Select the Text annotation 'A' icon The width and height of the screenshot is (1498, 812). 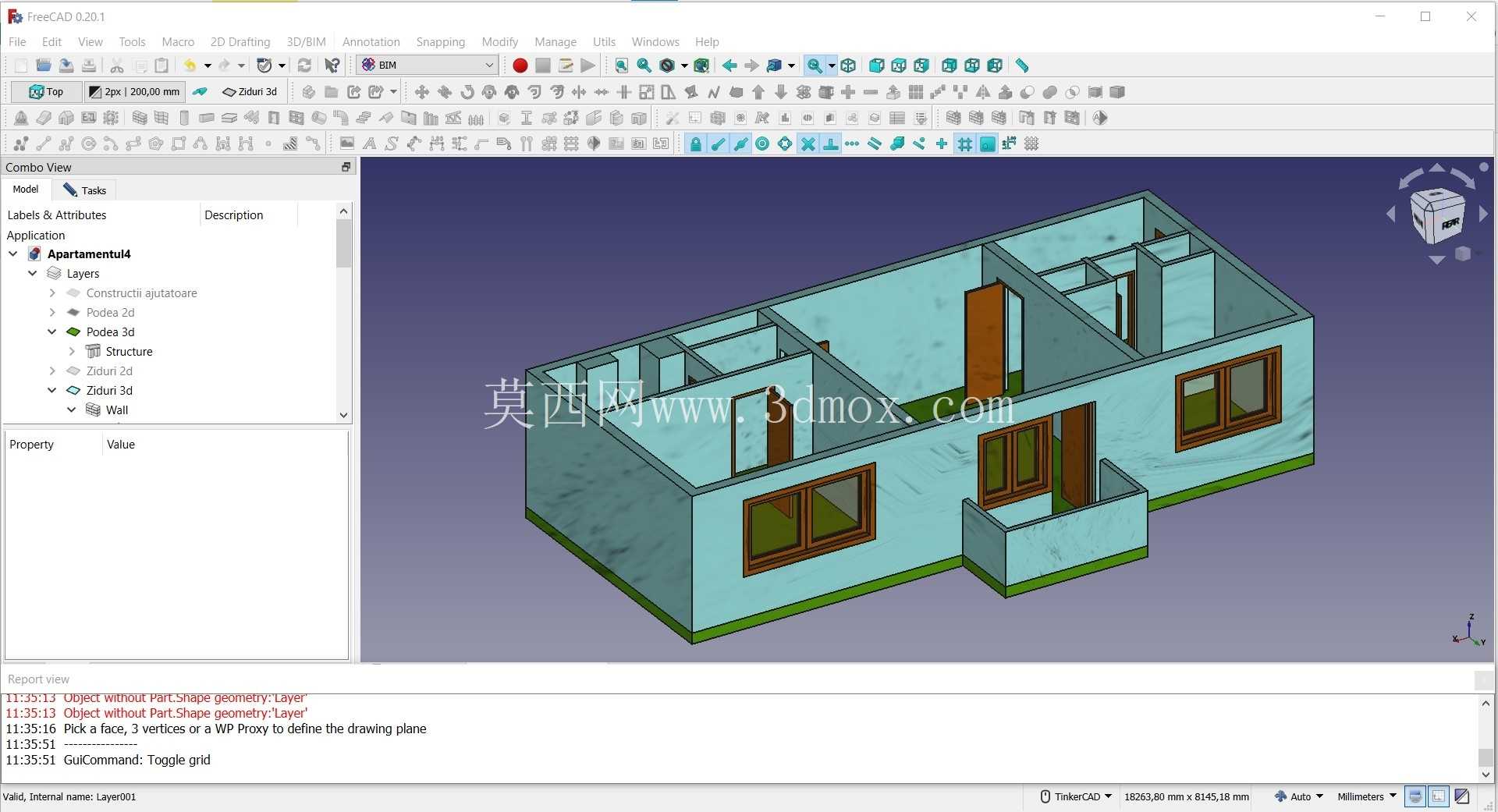coord(370,144)
